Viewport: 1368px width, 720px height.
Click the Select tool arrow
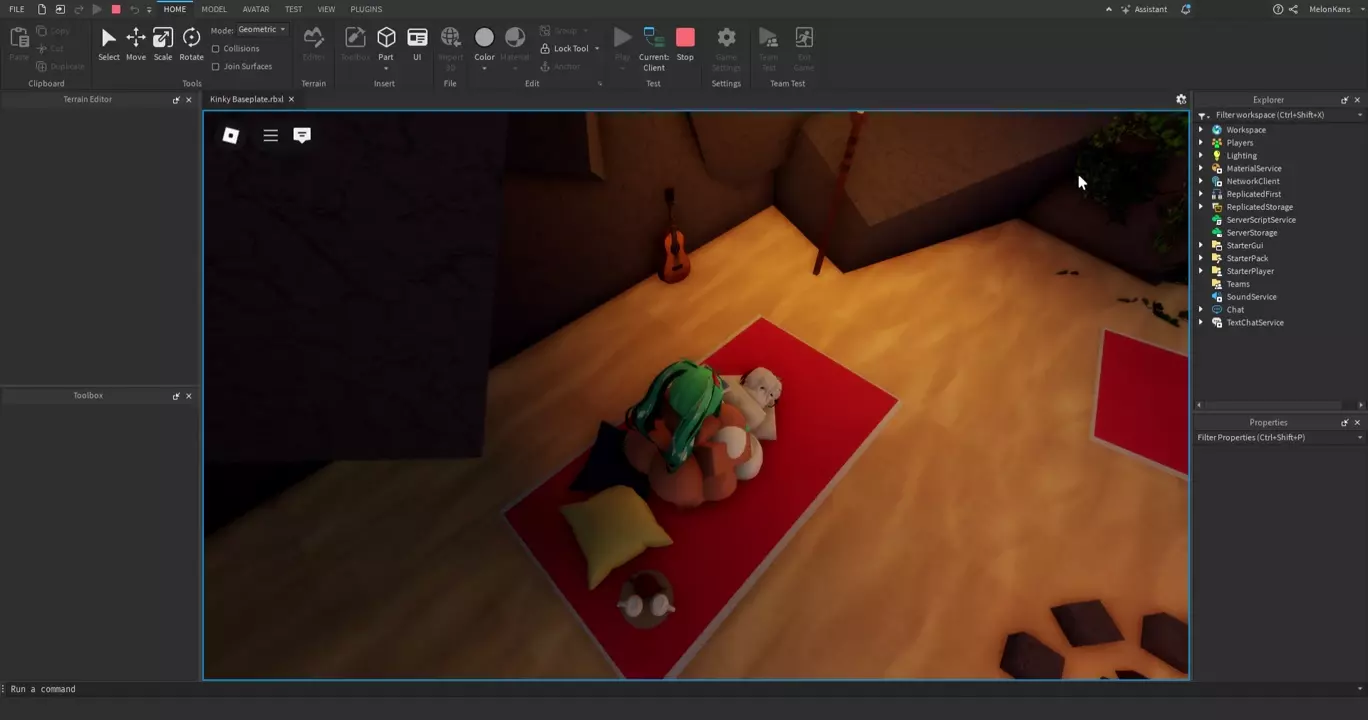tap(108, 43)
